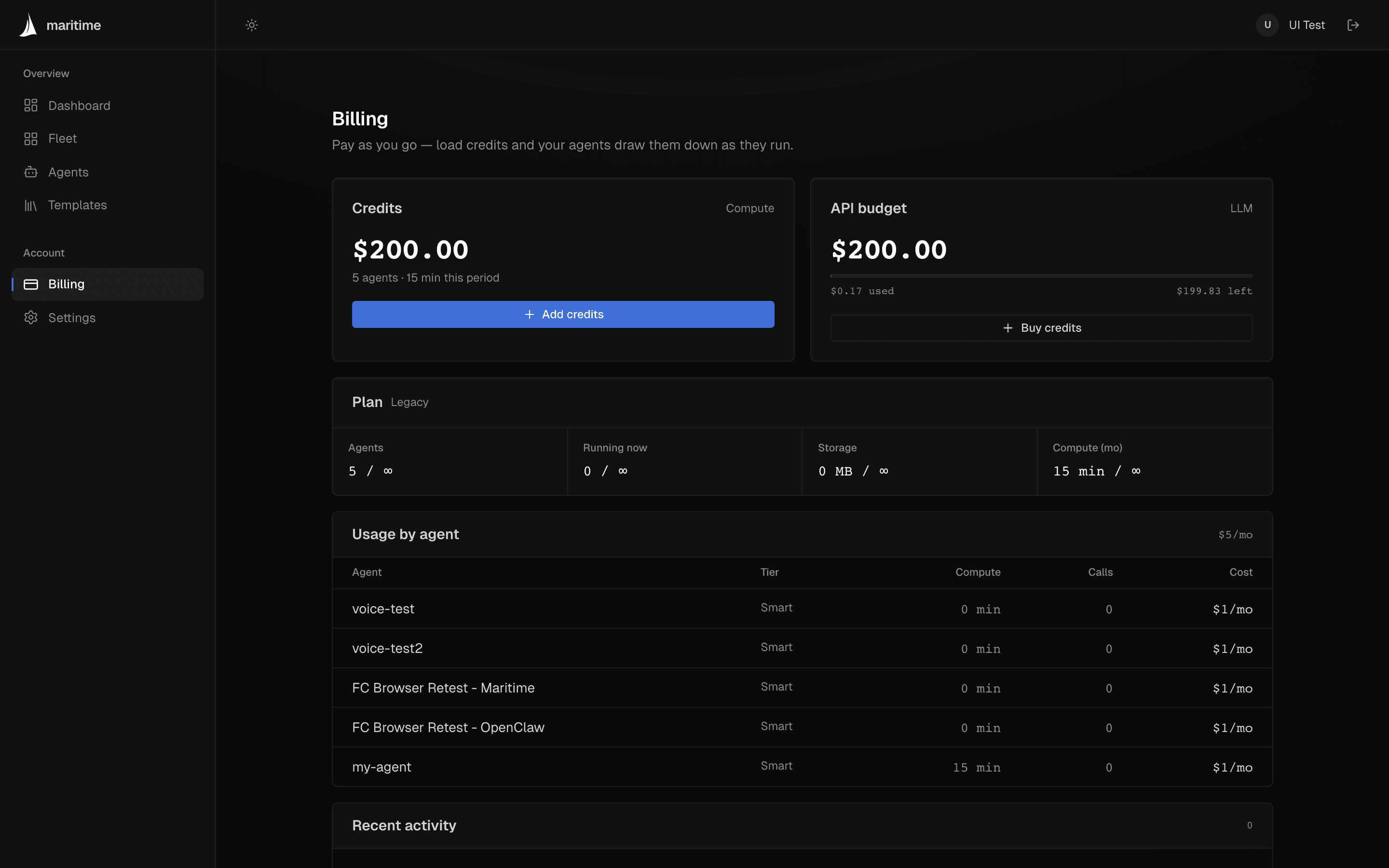Image resolution: width=1389 pixels, height=868 pixels.
Task: Click the Running now 0 / ∞ stat
Action: click(685, 461)
